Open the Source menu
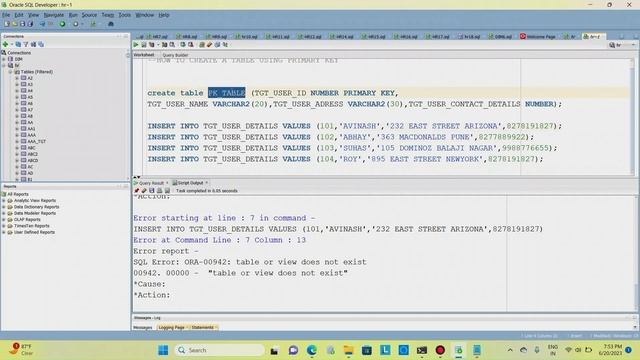The image size is (640, 360). pyautogui.click(x=89, y=15)
